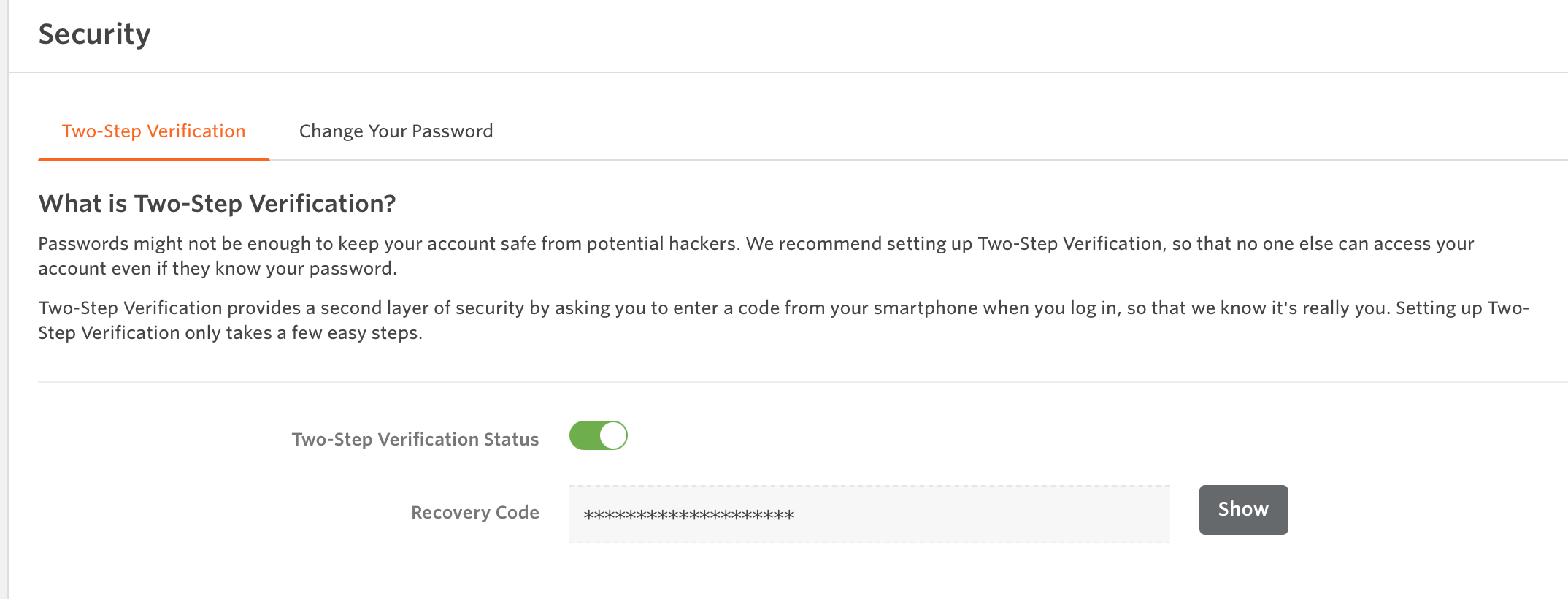1568x599 pixels.
Task: Click the 'What is Two-Step Verification?' heading
Action: pos(217,204)
